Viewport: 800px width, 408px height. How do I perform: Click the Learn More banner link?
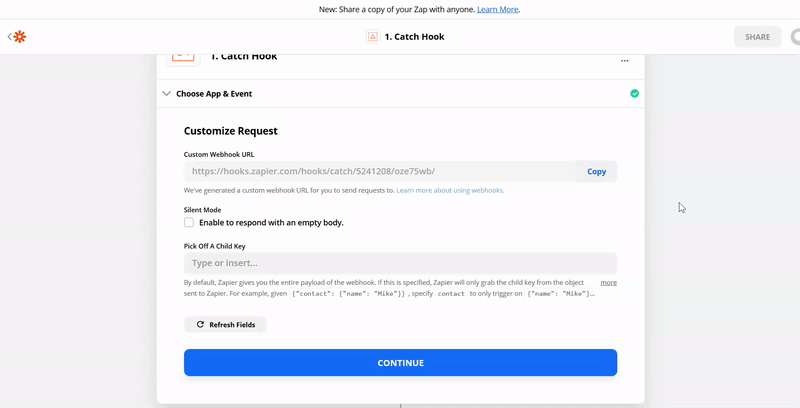click(x=498, y=9)
